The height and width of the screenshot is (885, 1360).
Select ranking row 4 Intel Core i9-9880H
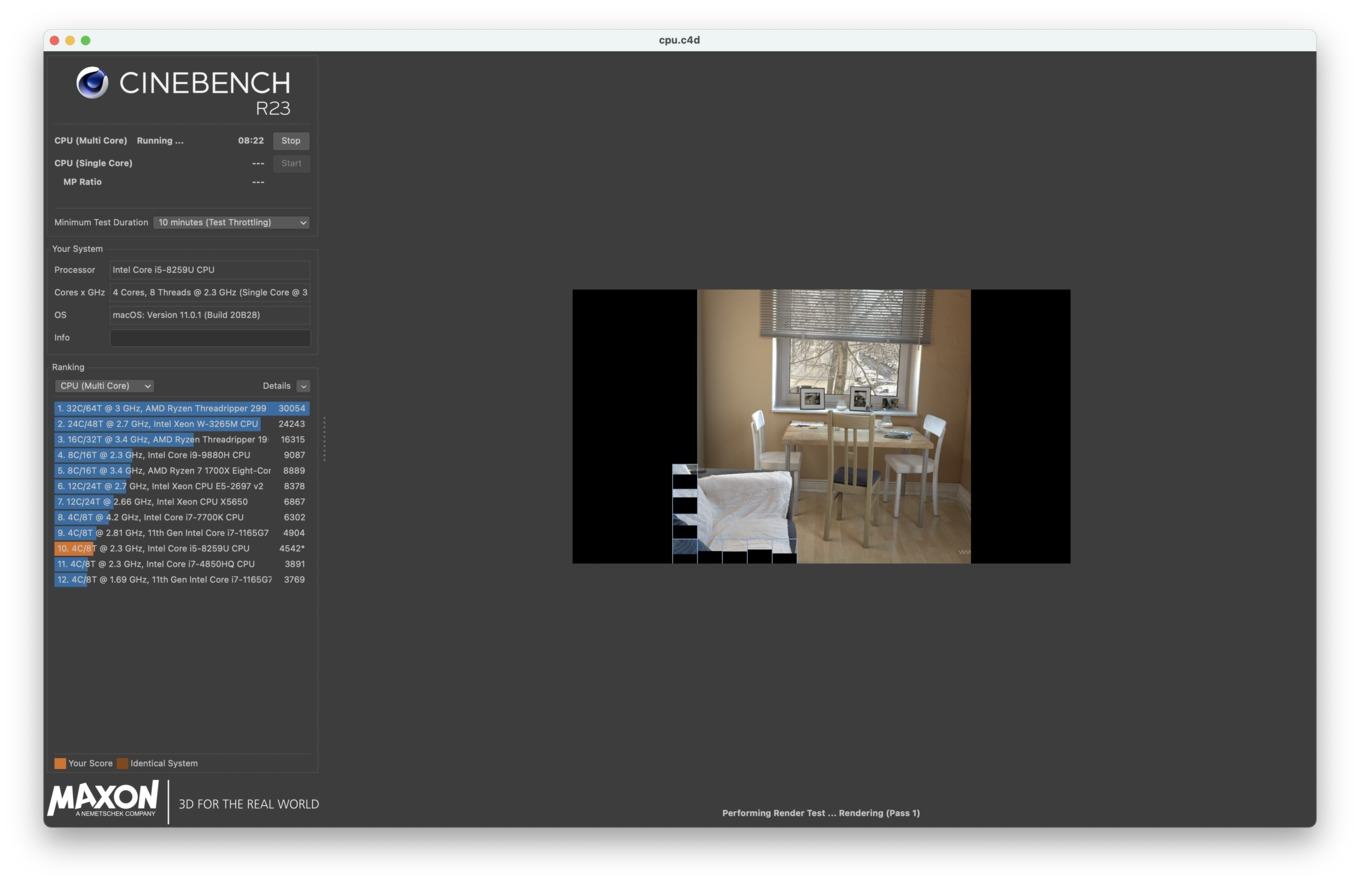[x=182, y=455]
